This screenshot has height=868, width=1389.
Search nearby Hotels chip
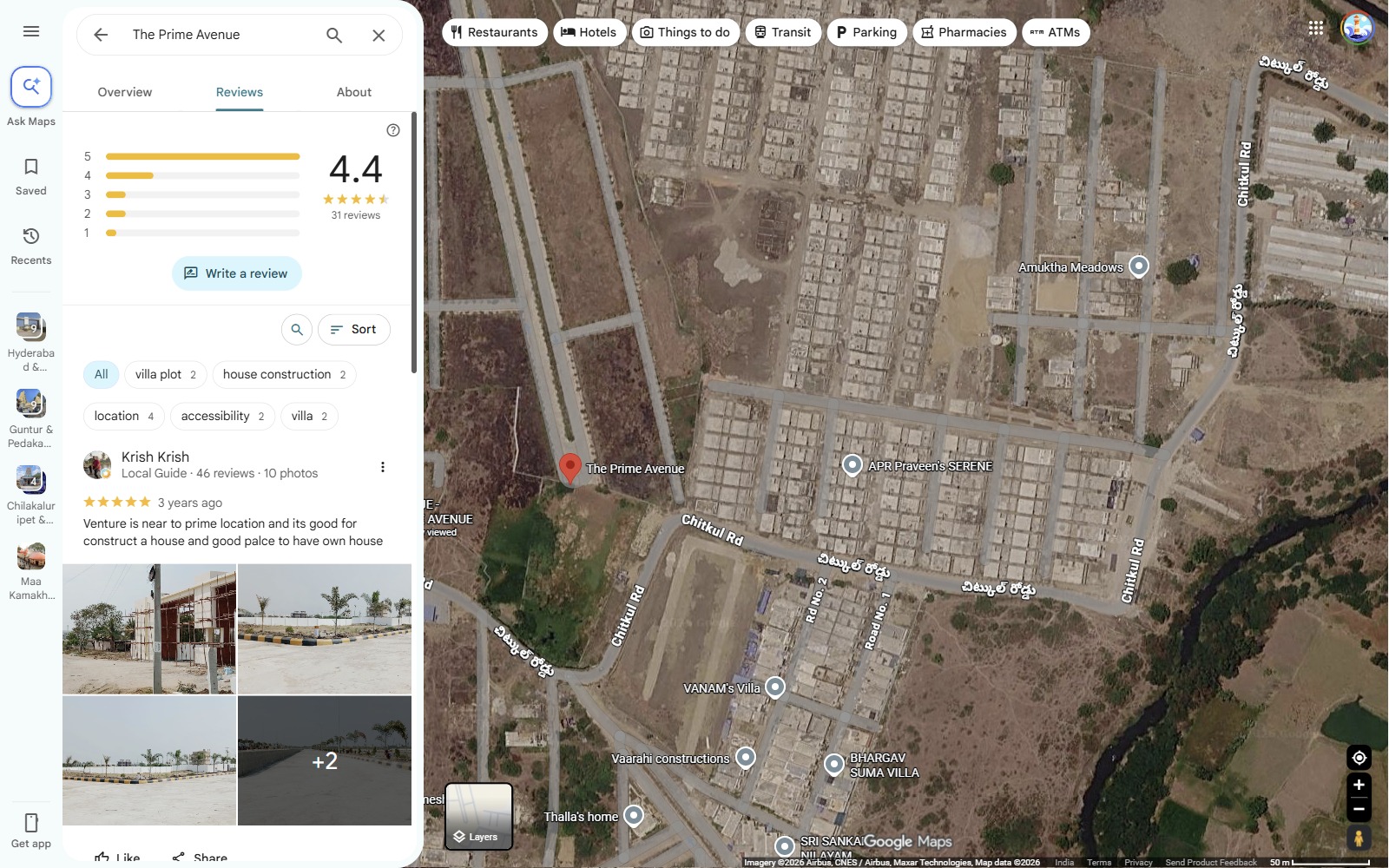[589, 32]
